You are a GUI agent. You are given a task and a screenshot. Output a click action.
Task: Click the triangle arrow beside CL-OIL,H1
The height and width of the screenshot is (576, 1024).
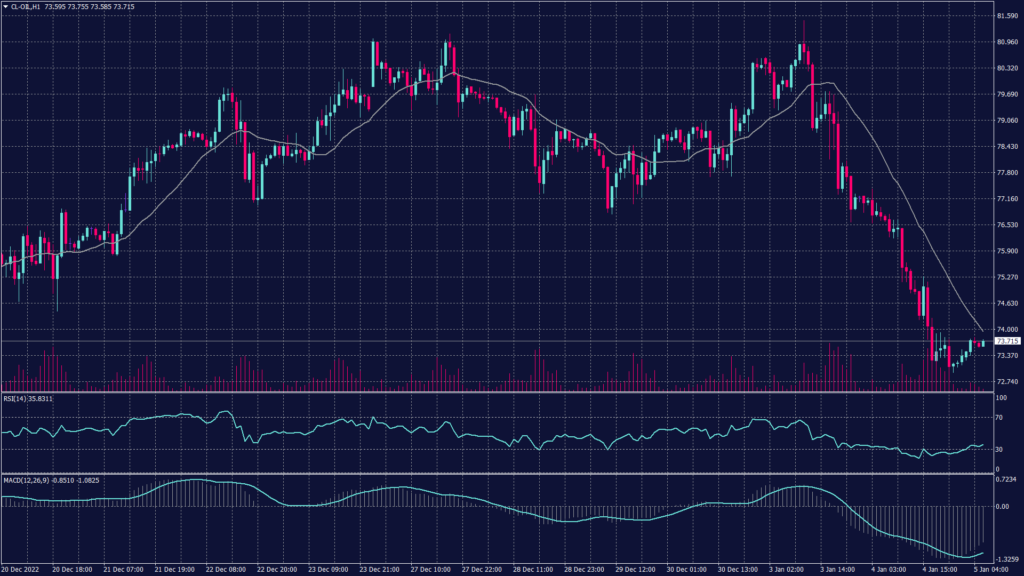tap(5, 7)
